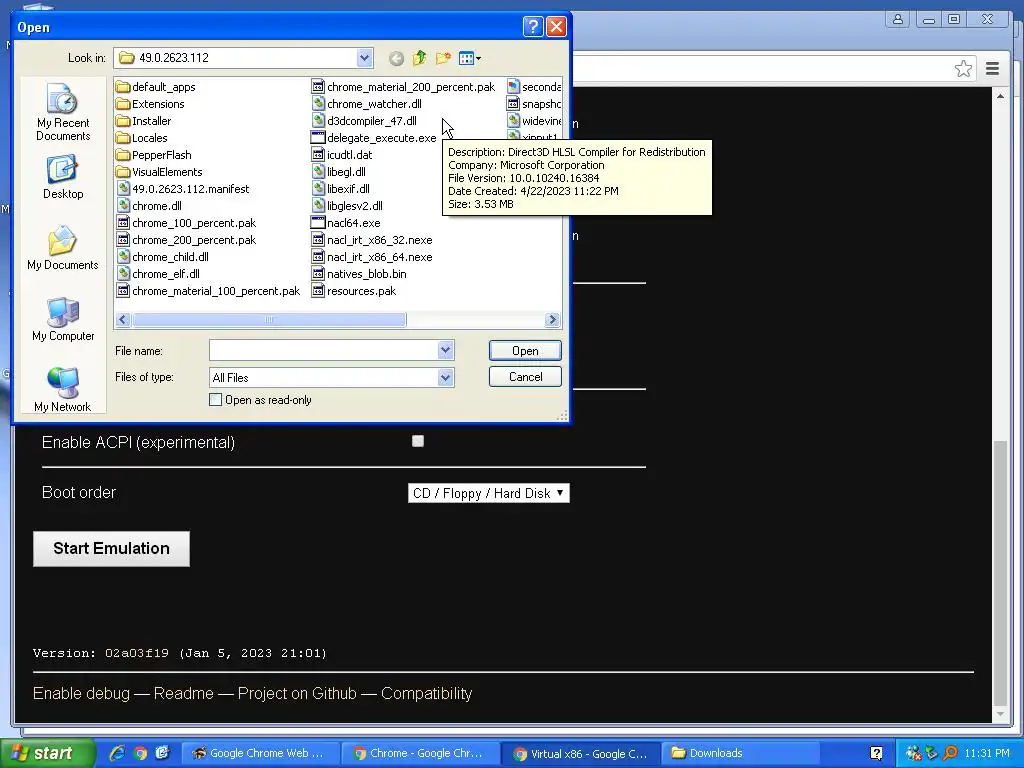
Task: Switch to Downloads taskbar item
Action: pos(741,754)
